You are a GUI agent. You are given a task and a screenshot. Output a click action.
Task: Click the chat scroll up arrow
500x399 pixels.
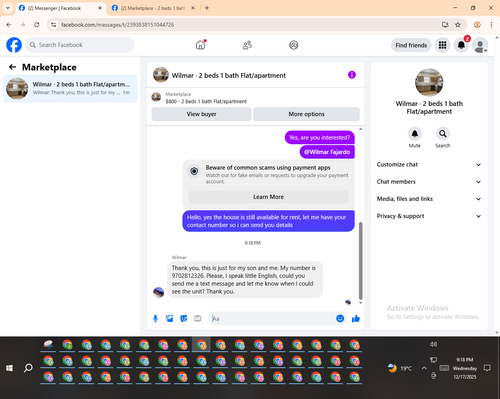(360, 129)
